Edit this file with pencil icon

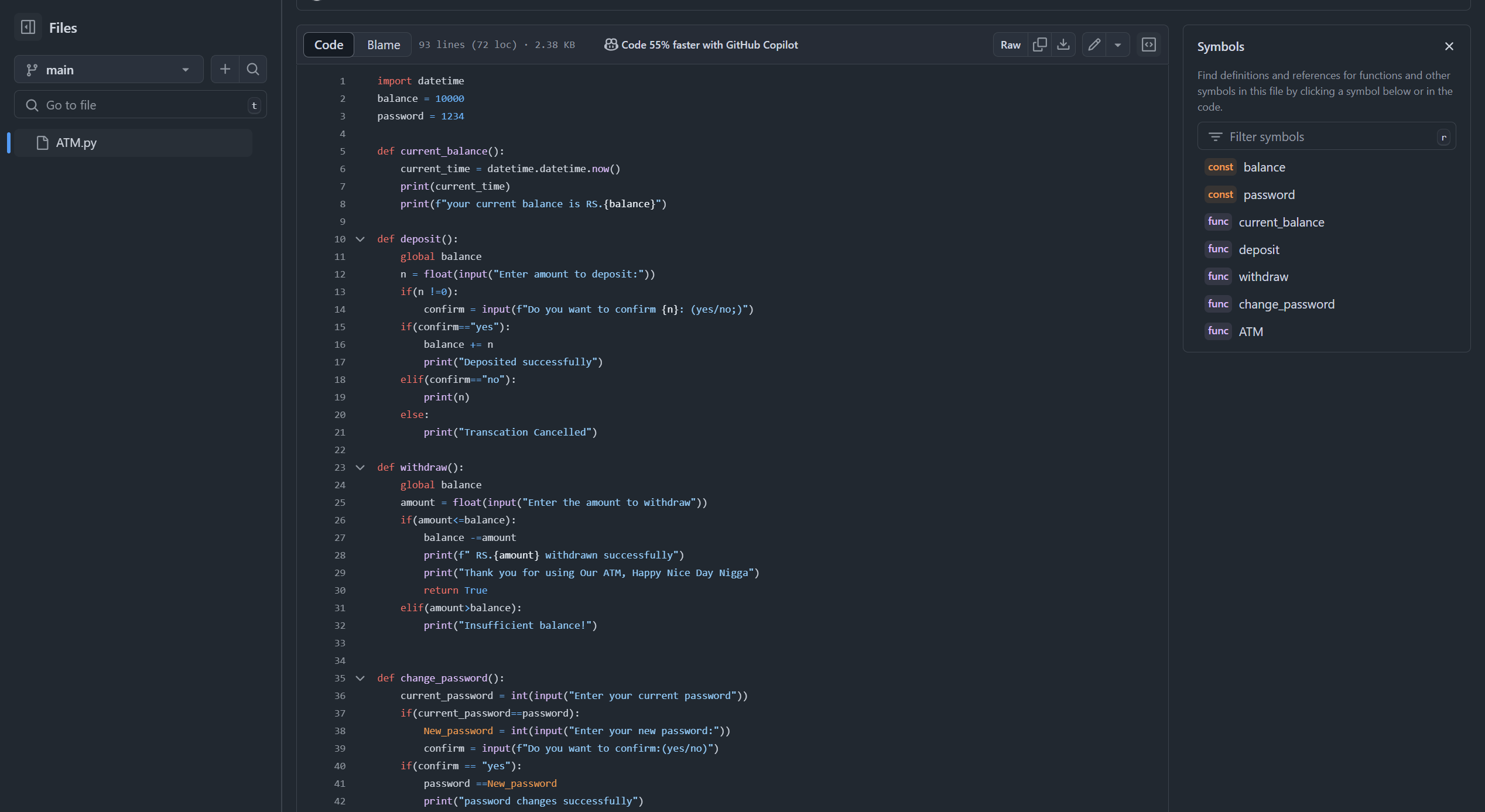tap(1094, 45)
